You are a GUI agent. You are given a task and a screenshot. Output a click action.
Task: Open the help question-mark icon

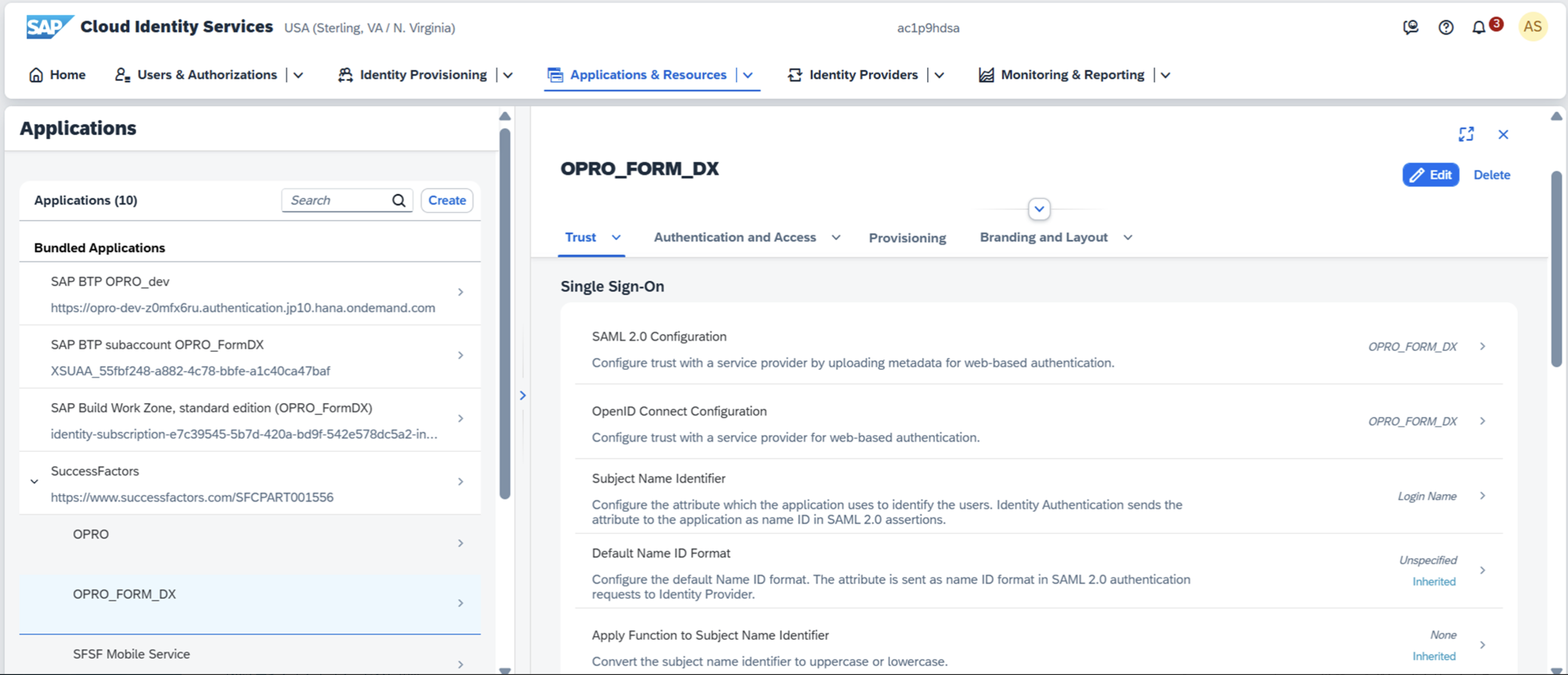tap(1446, 27)
